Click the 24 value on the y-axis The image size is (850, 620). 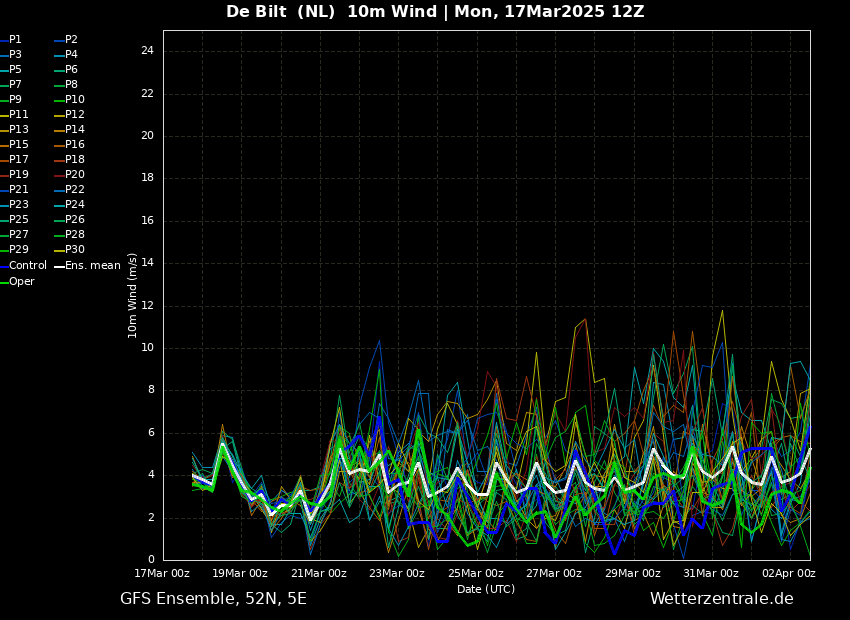[x=147, y=51]
